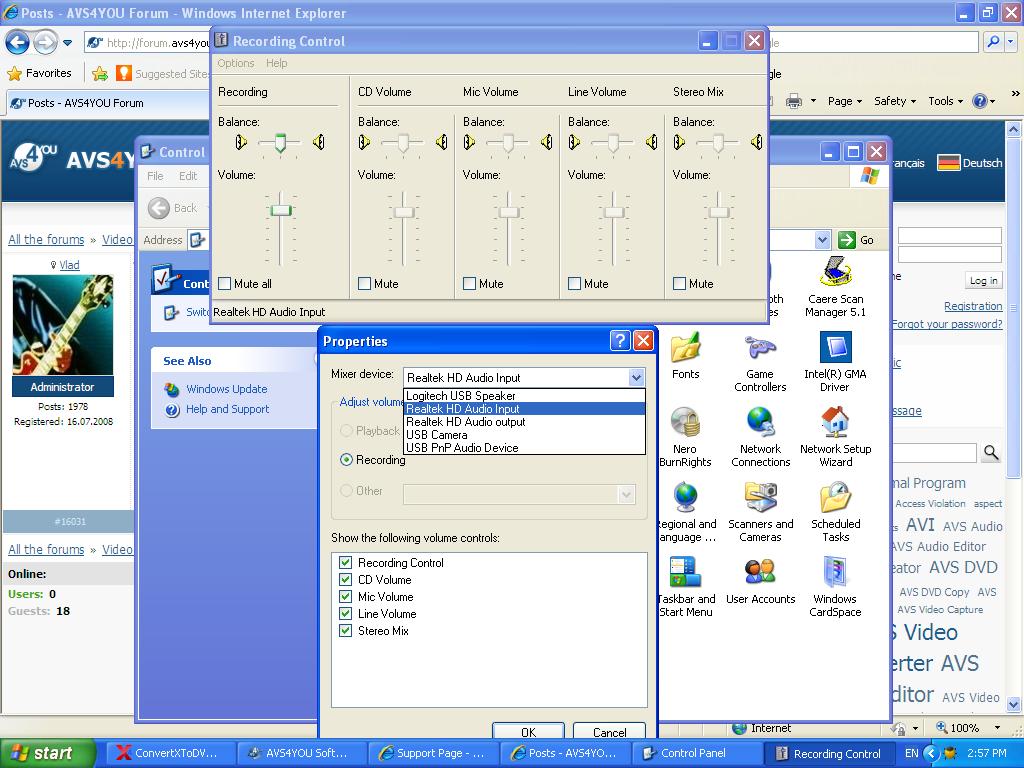1024x768 pixels.
Task: Click Internet Explorer forward arrow button
Action: click(44, 43)
